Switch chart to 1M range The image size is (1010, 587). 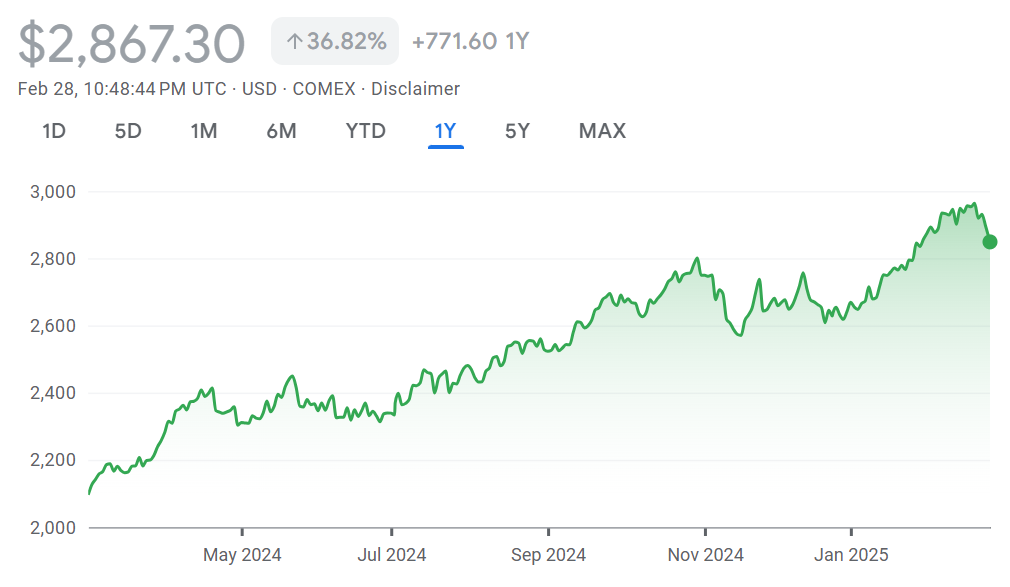(x=204, y=131)
